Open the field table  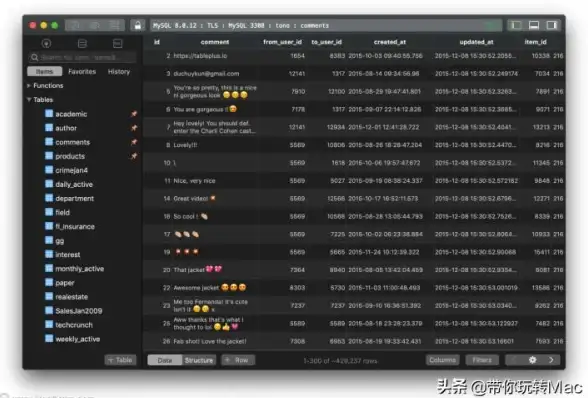[62, 212]
